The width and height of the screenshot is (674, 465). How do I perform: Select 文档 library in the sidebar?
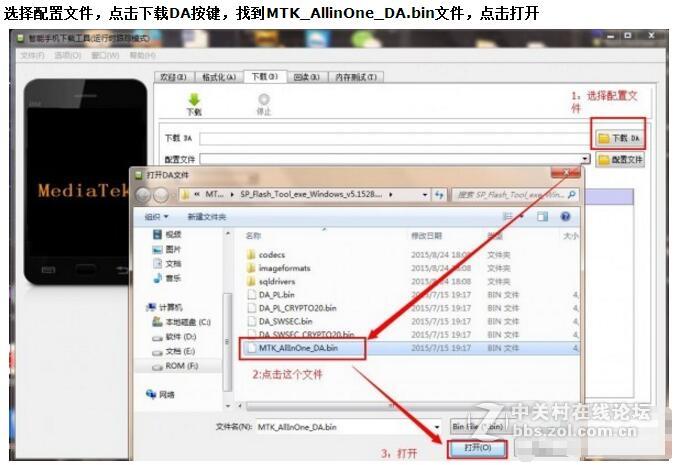tap(168, 263)
